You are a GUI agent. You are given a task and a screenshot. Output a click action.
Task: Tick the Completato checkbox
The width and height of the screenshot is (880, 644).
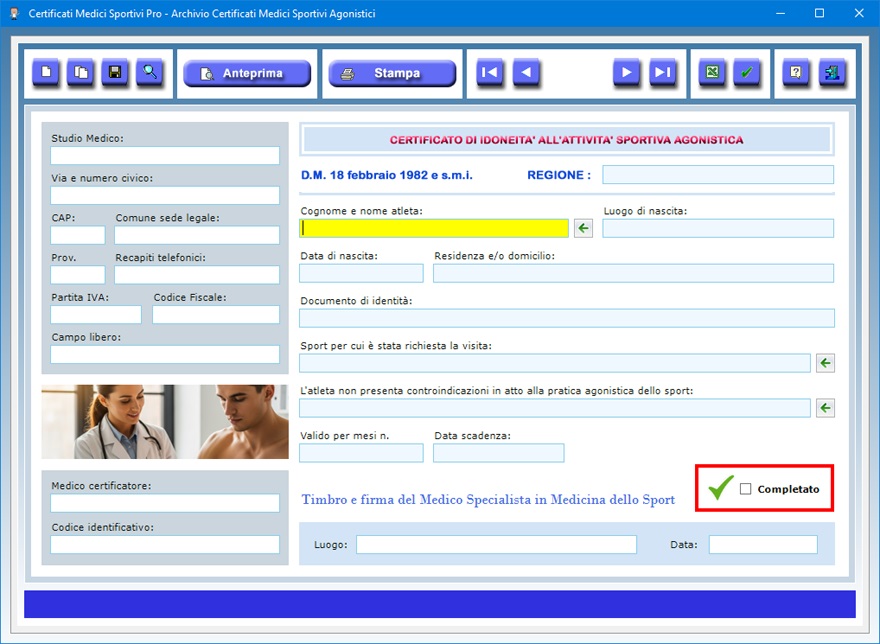[x=745, y=489]
